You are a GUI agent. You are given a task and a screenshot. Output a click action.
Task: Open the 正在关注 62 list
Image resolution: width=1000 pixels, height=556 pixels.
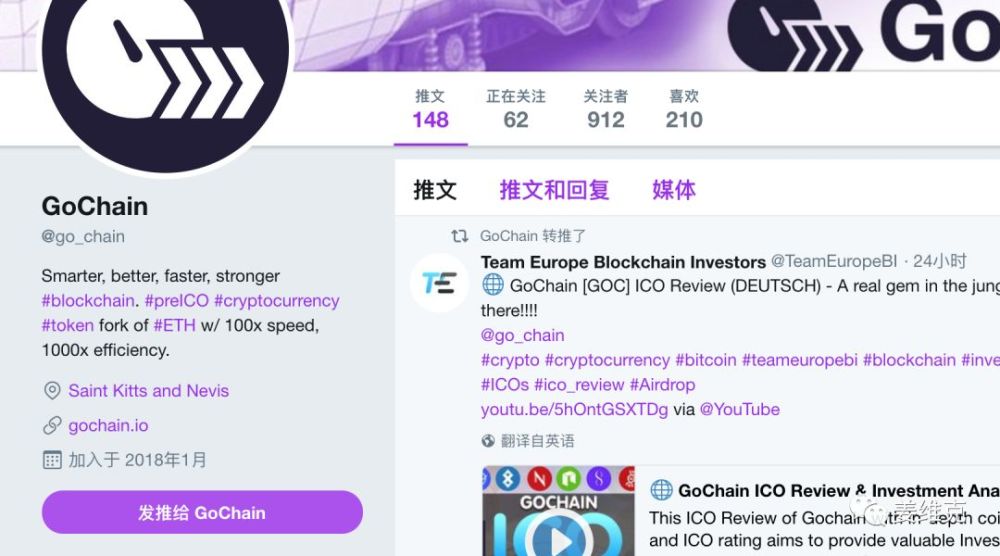point(515,109)
